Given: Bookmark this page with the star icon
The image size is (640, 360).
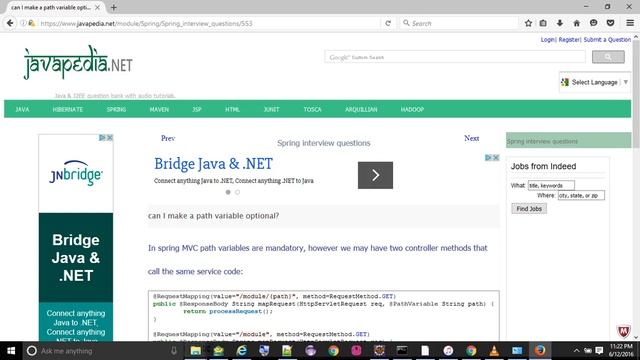Looking at the screenshot, I should coord(528,23).
